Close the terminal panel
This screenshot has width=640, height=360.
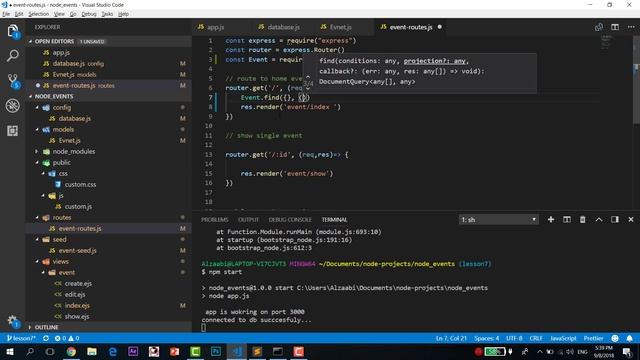[x=631, y=220]
